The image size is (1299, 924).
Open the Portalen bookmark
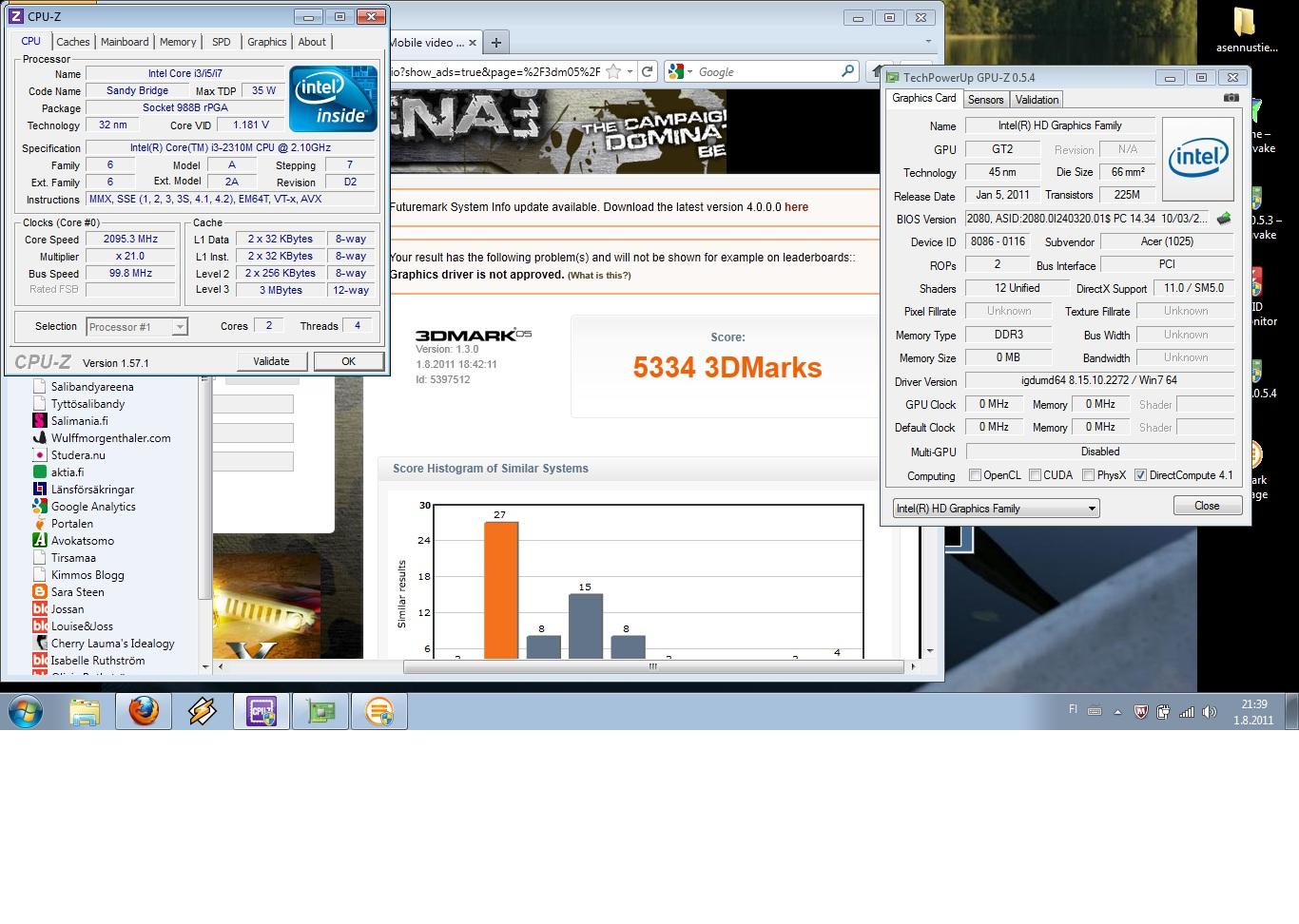[x=71, y=524]
